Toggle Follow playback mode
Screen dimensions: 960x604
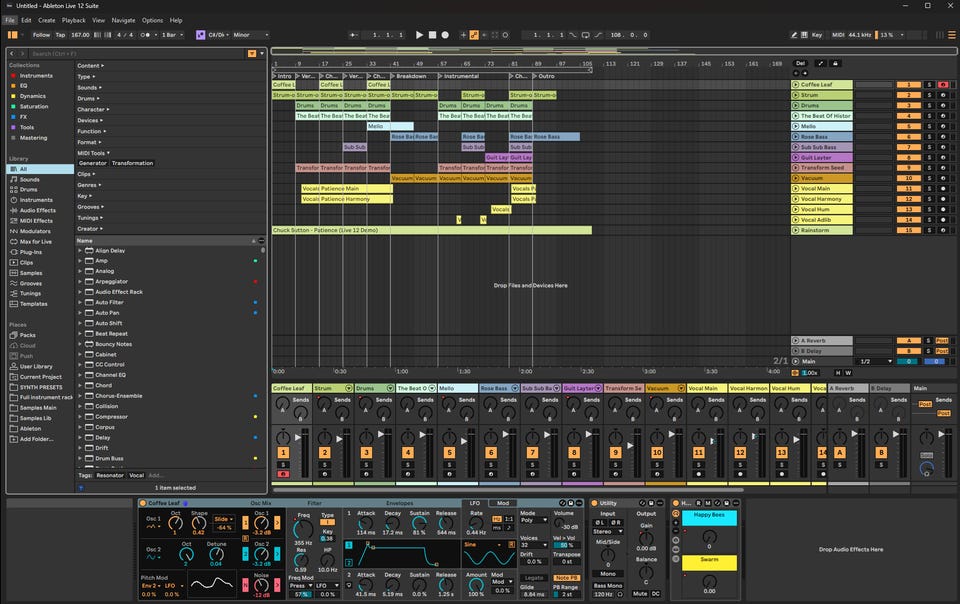click(x=41, y=35)
